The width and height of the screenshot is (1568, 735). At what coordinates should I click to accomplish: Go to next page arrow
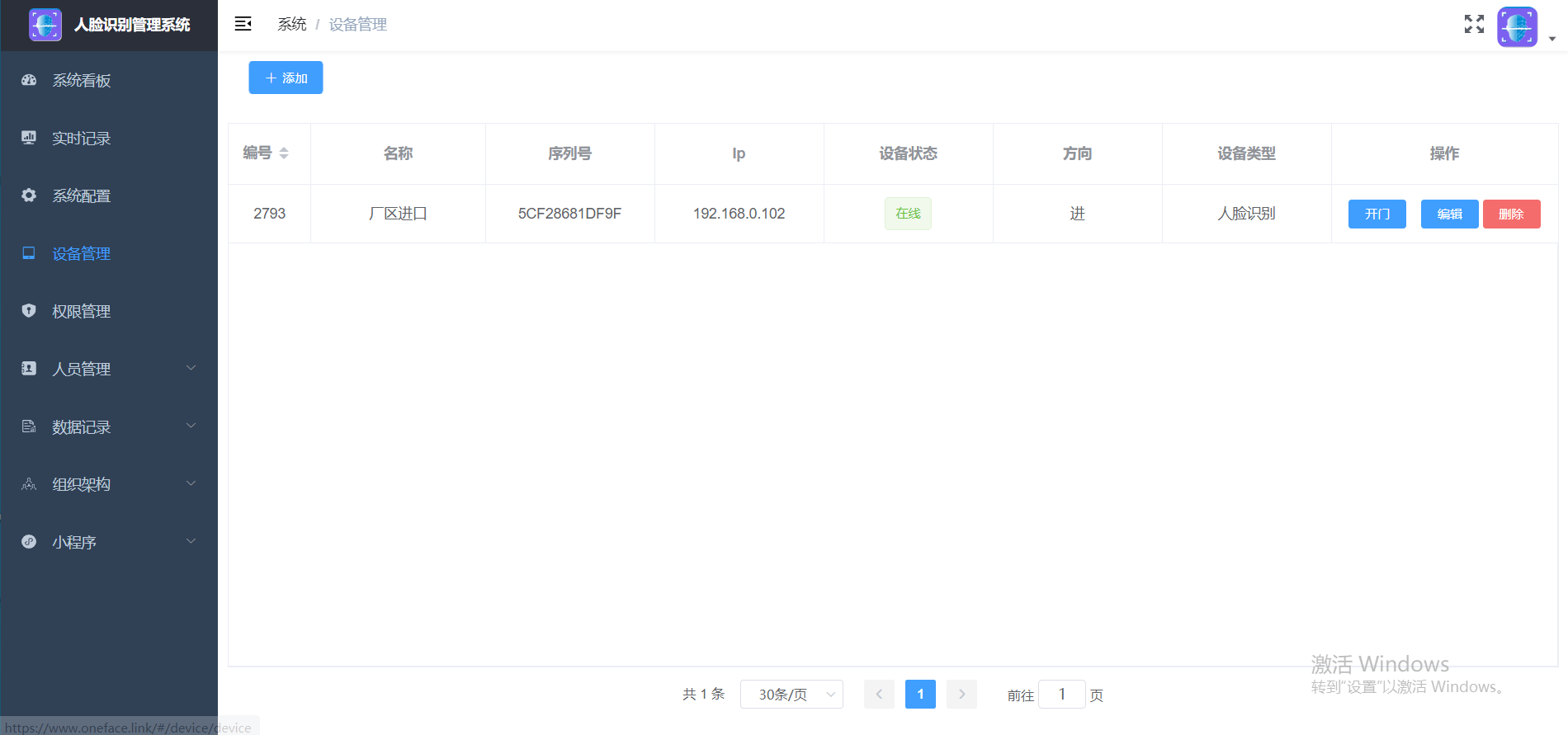tap(961, 695)
